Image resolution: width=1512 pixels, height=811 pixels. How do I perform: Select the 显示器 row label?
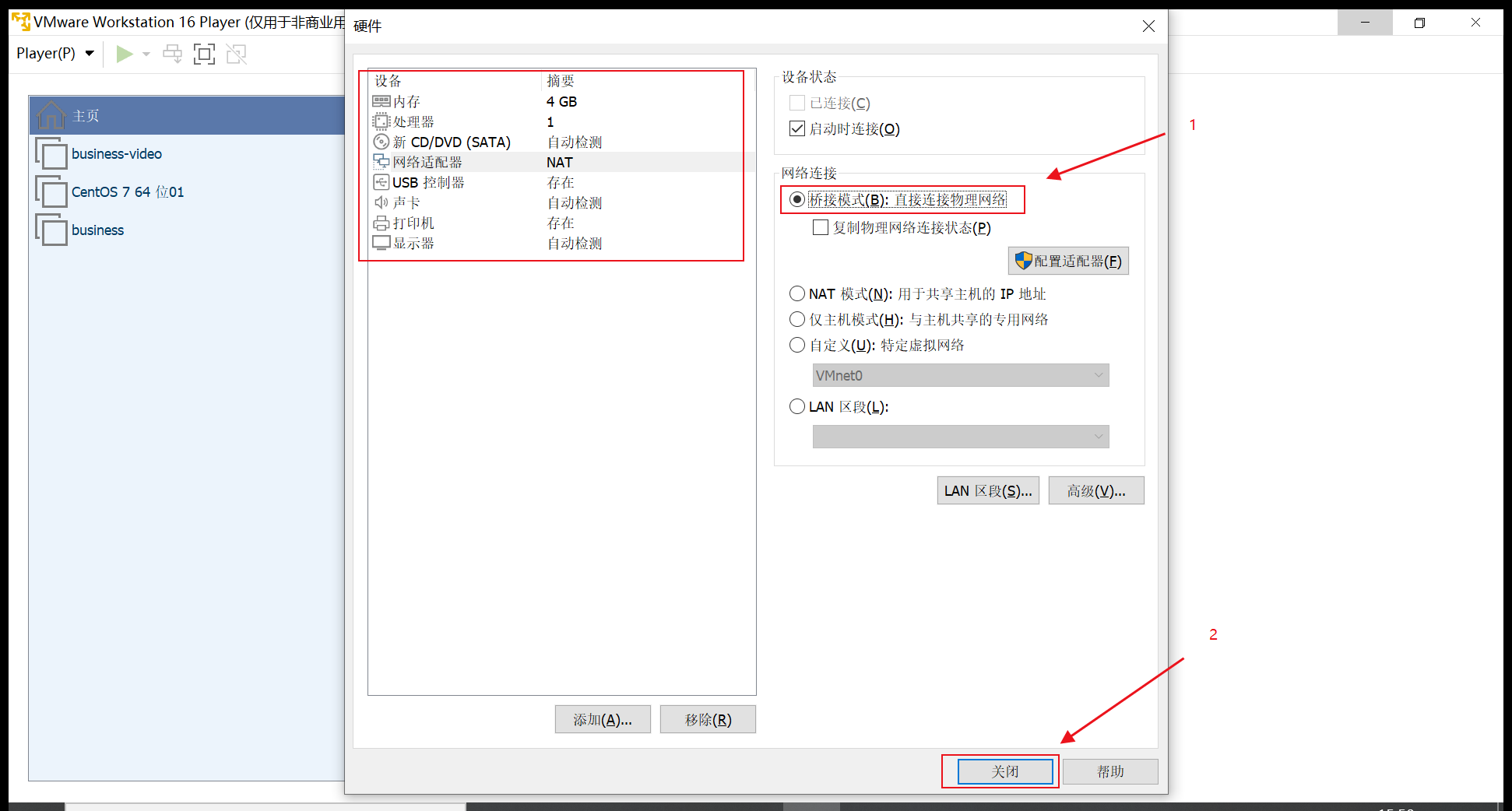tap(413, 244)
